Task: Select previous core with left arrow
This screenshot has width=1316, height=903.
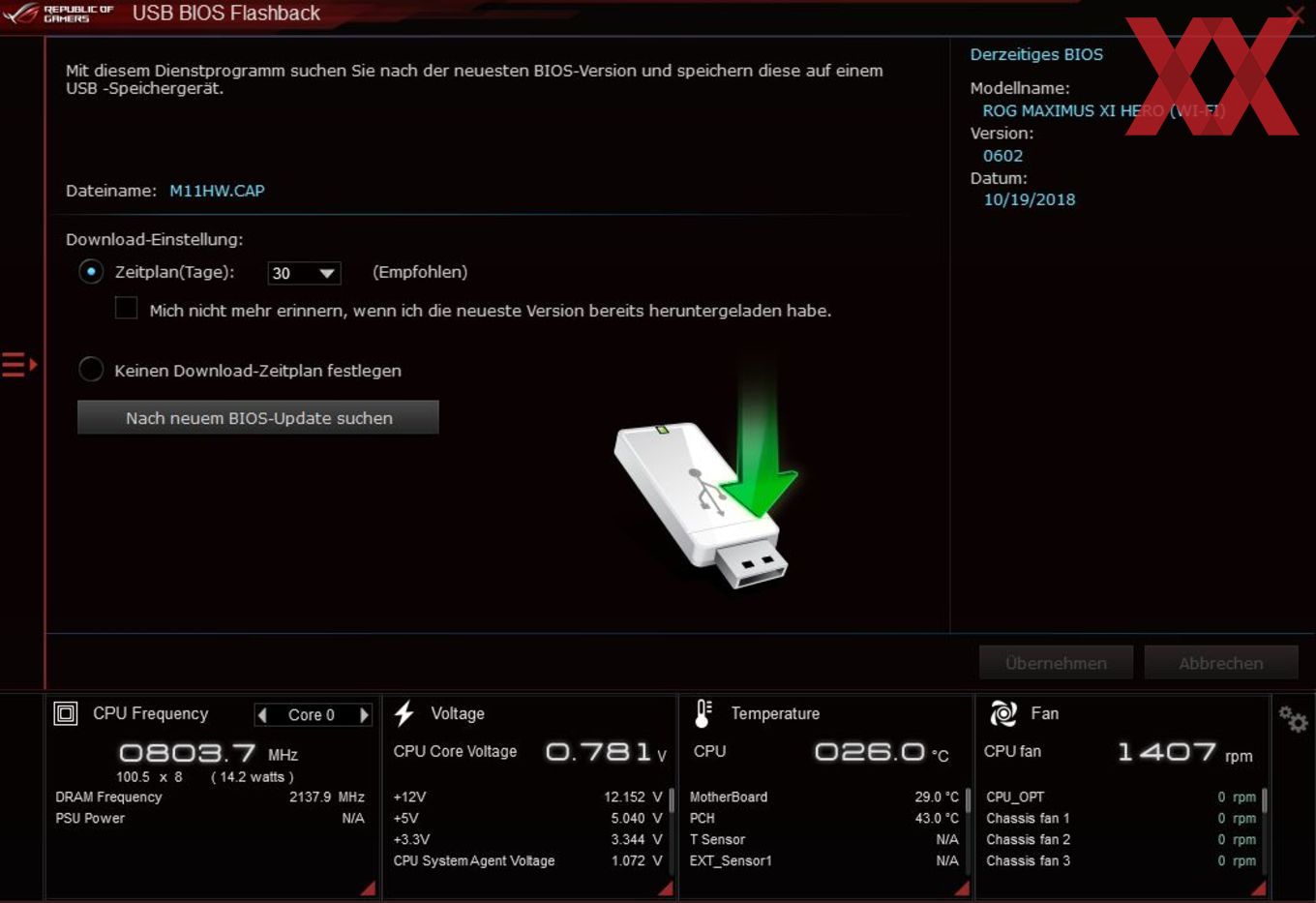Action: coord(262,715)
